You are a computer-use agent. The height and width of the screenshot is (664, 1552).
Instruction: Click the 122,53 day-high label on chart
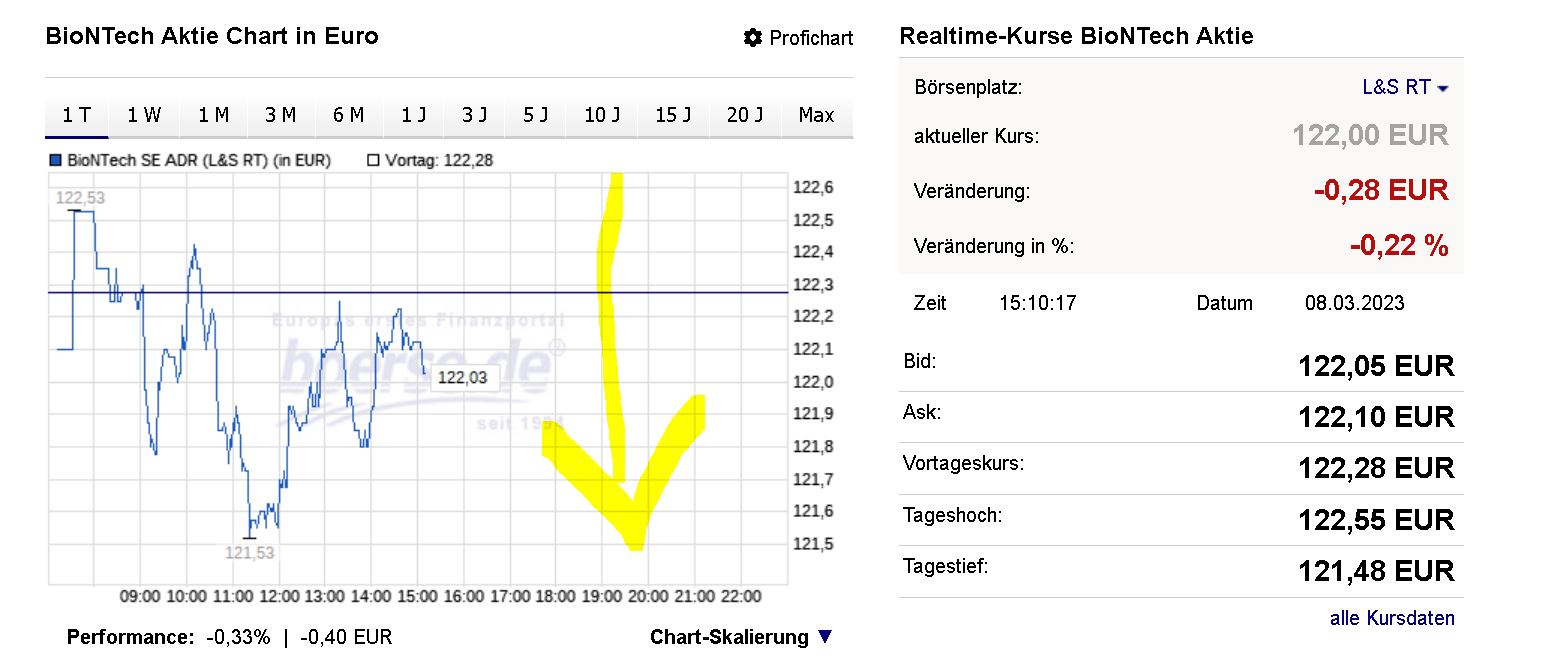[80, 198]
